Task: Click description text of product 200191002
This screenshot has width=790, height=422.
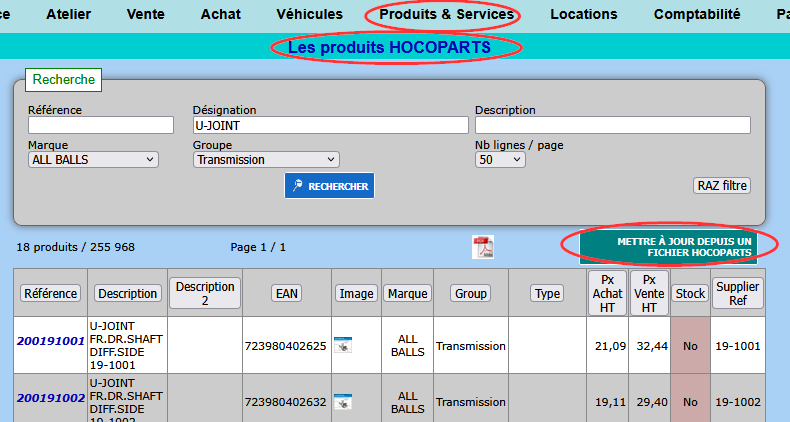Action: (126, 400)
